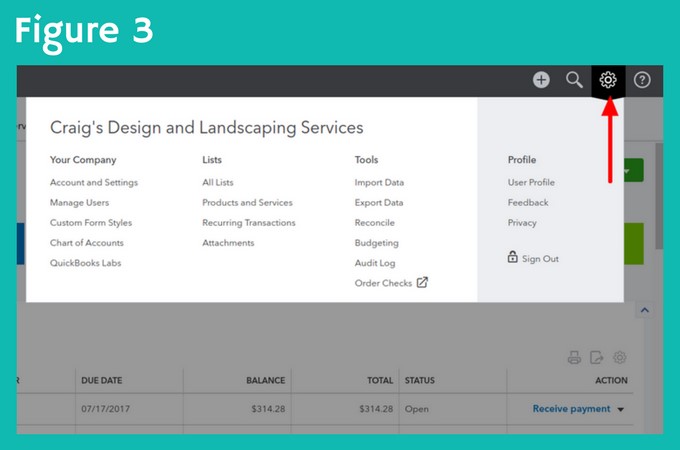Viewport: 680px width, 450px height.
Task: Select All Lists
Action: click(x=218, y=183)
